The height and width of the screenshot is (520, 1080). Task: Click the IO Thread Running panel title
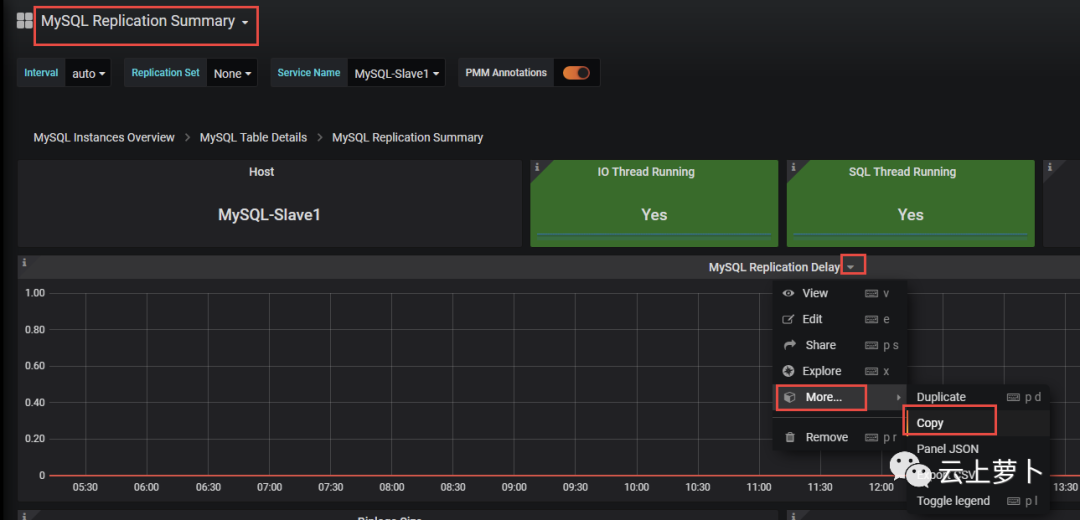[646, 171]
